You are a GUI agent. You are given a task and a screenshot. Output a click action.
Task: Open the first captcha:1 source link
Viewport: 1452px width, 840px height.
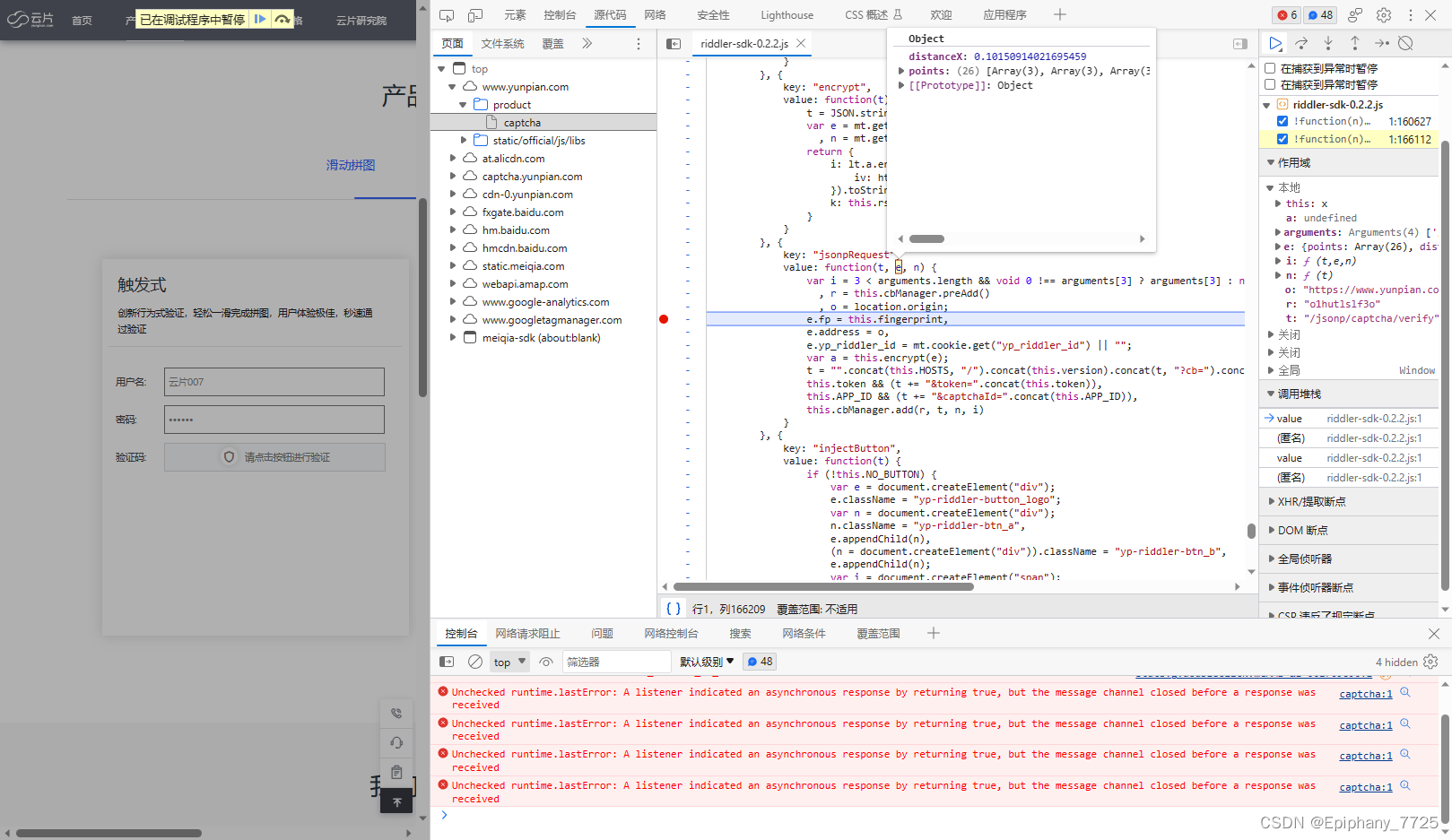click(x=1365, y=694)
